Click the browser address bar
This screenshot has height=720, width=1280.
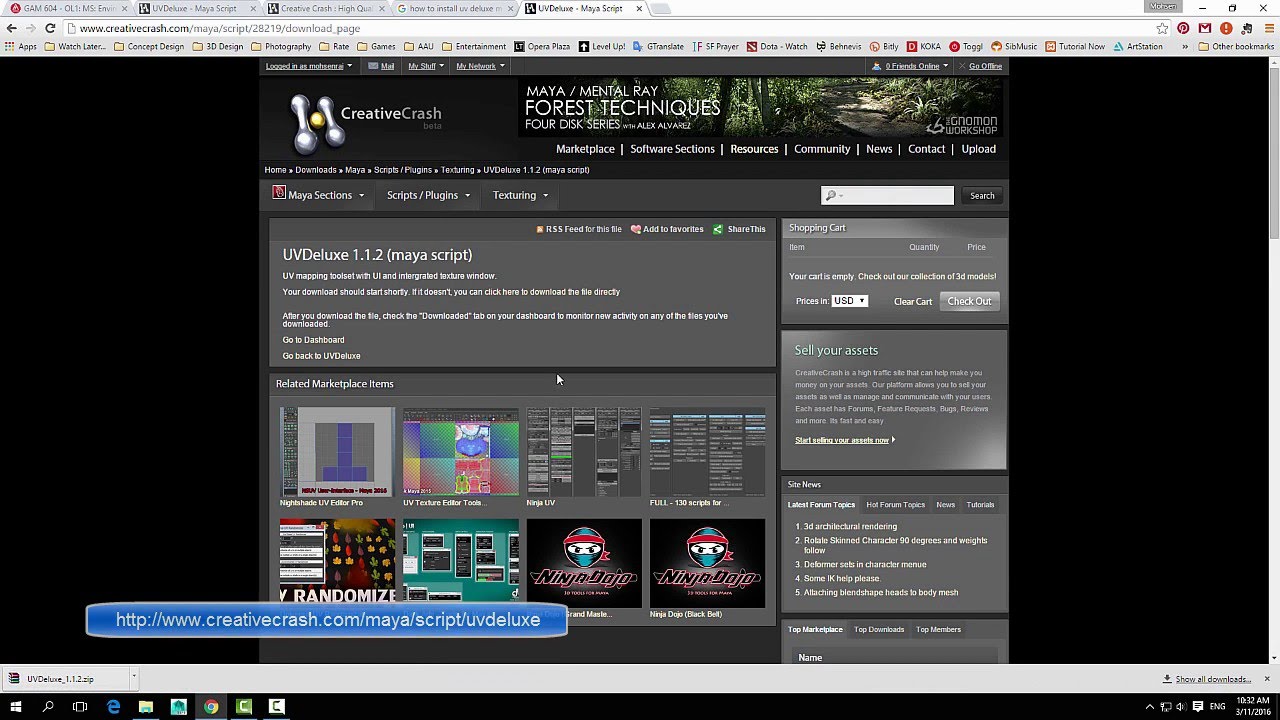[x=610, y=28]
